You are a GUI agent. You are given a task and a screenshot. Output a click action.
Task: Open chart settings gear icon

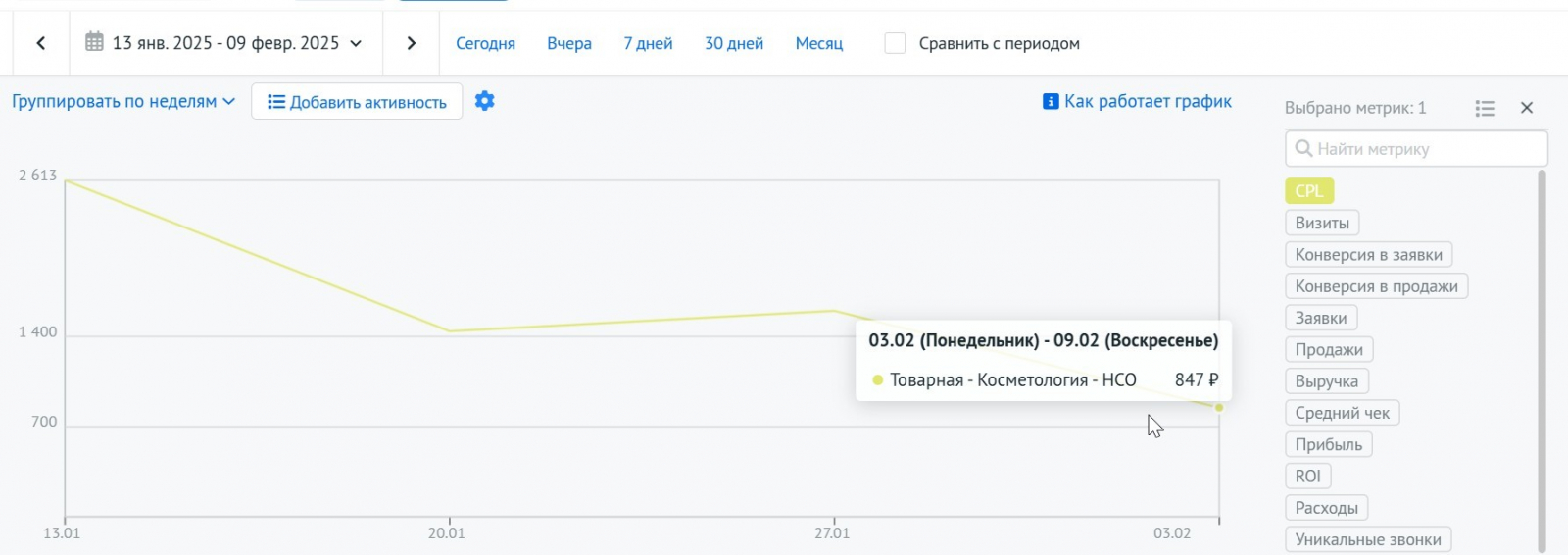[485, 101]
